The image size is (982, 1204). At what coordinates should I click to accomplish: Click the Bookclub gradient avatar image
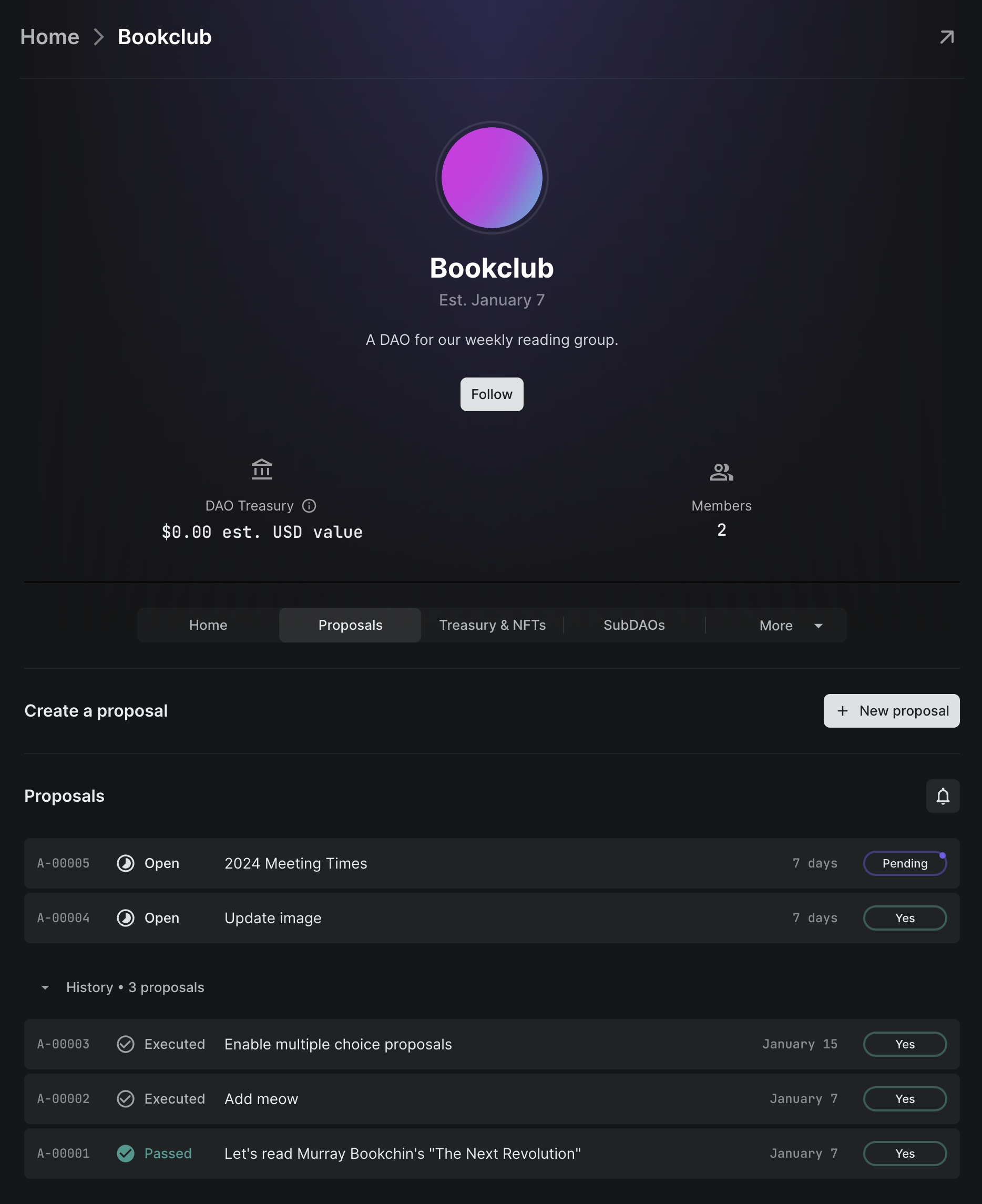click(492, 178)
